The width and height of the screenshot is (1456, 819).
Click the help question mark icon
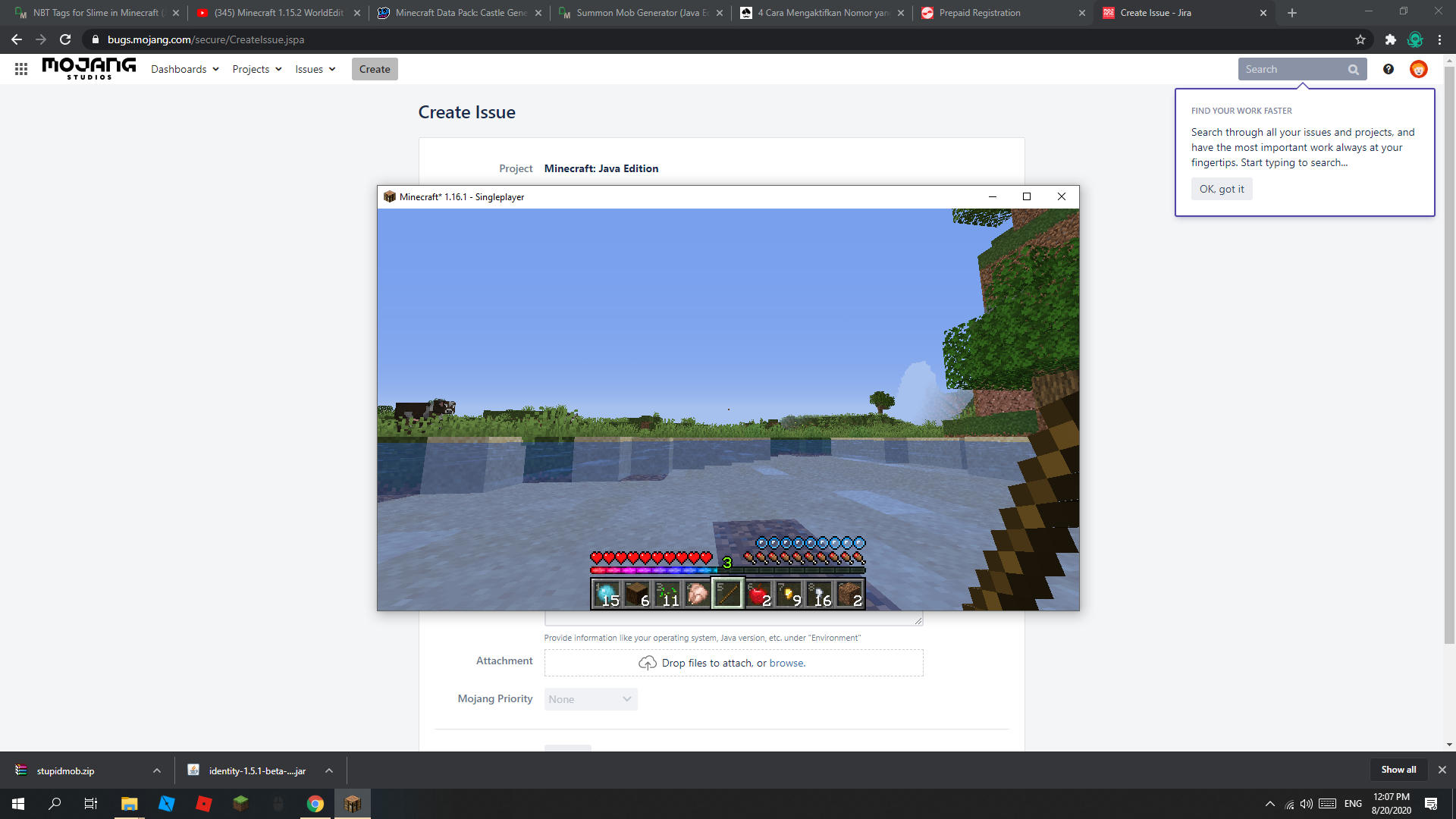[1389, 69]
